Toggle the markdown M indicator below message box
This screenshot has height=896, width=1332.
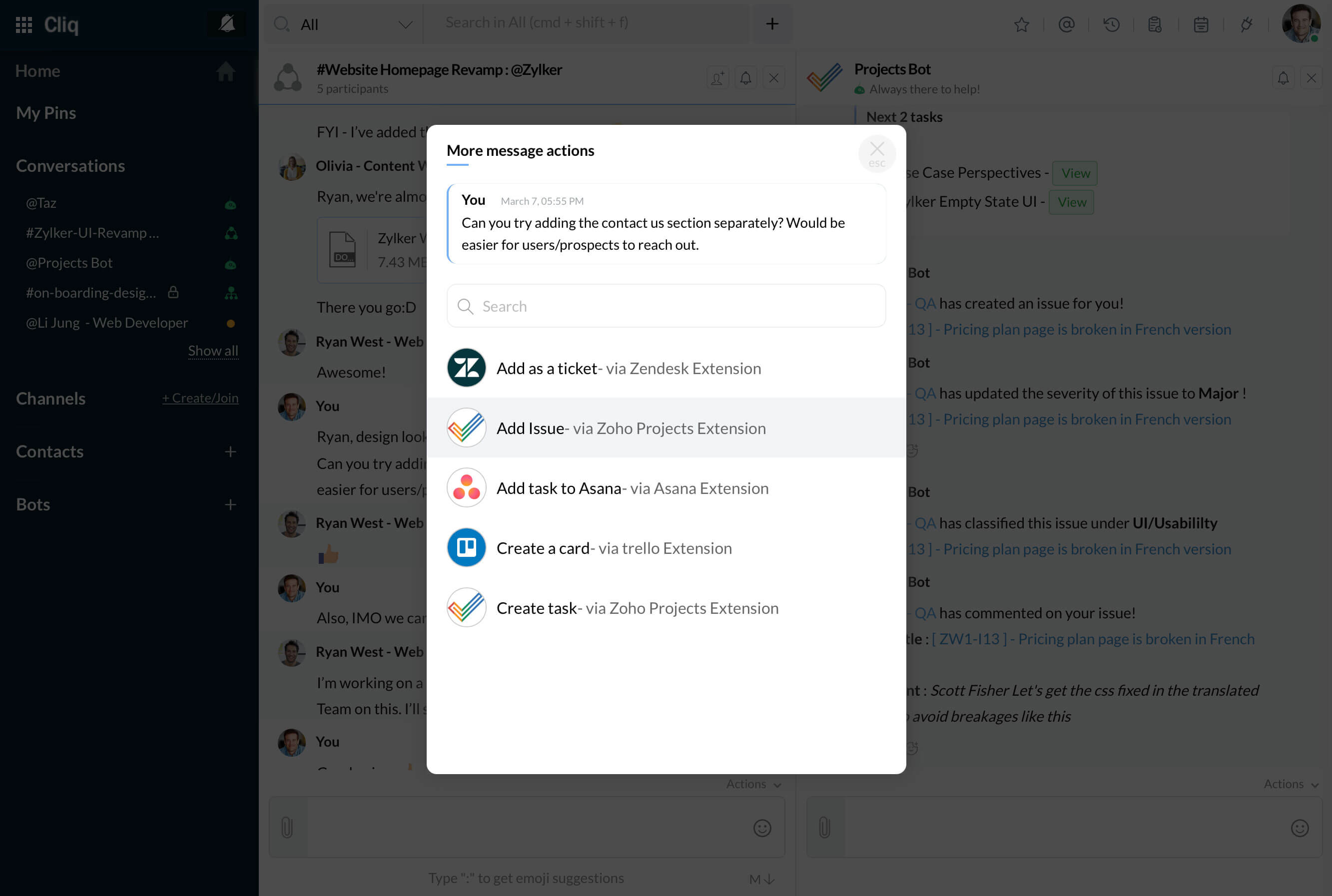pyautogui.click(x=762, y=880)
